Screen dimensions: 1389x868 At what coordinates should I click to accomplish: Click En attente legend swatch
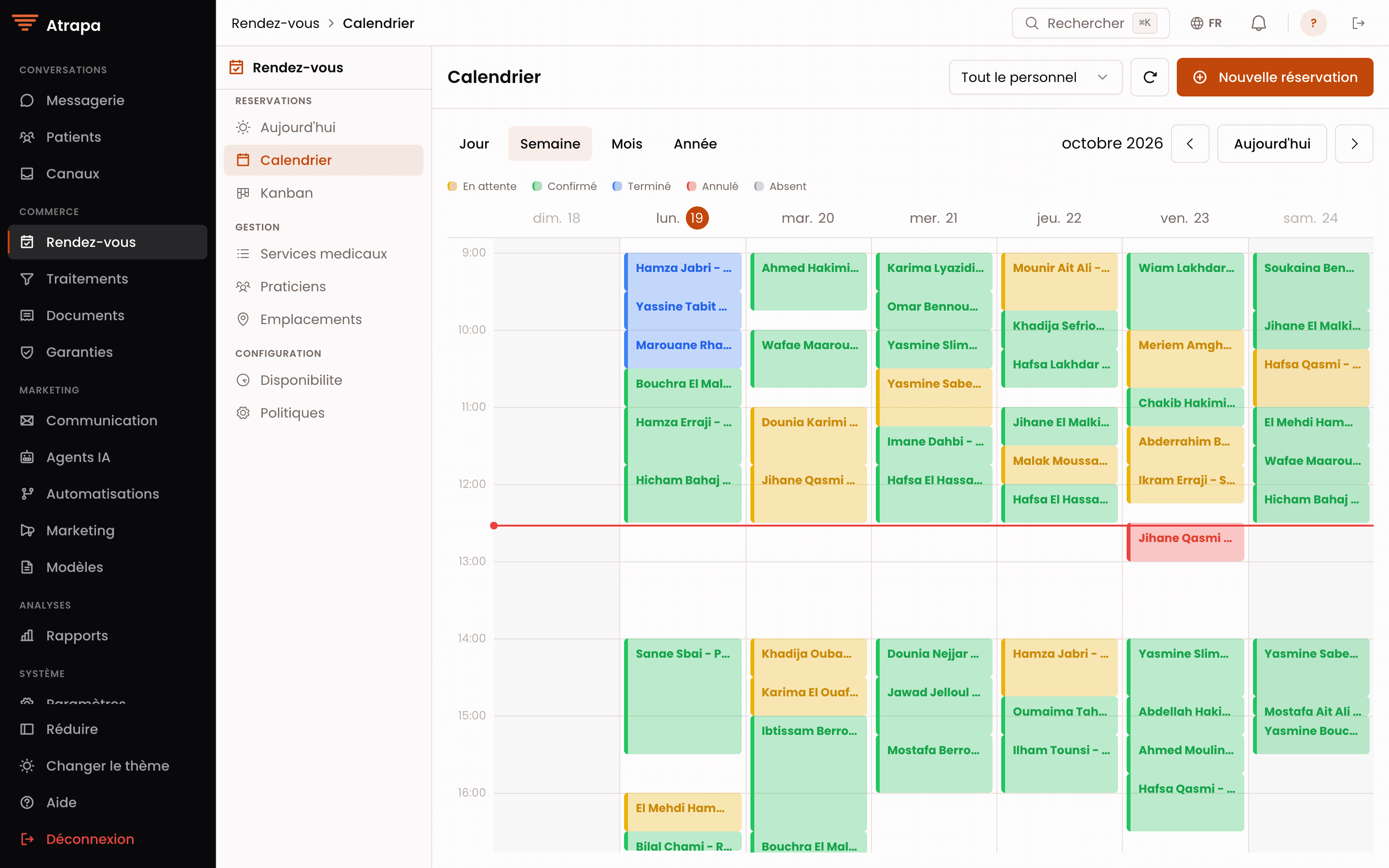point(452,186)
